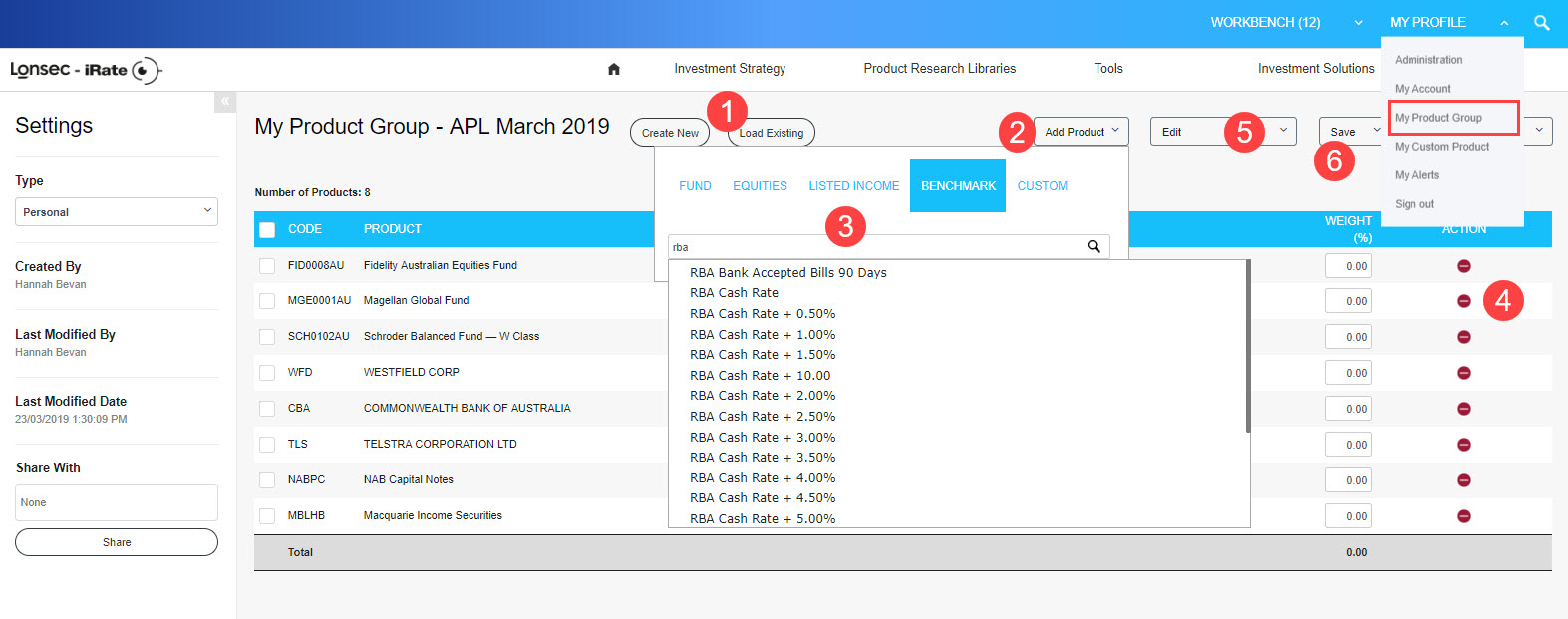Click the Lonsec iRate logo

(86, 70)
